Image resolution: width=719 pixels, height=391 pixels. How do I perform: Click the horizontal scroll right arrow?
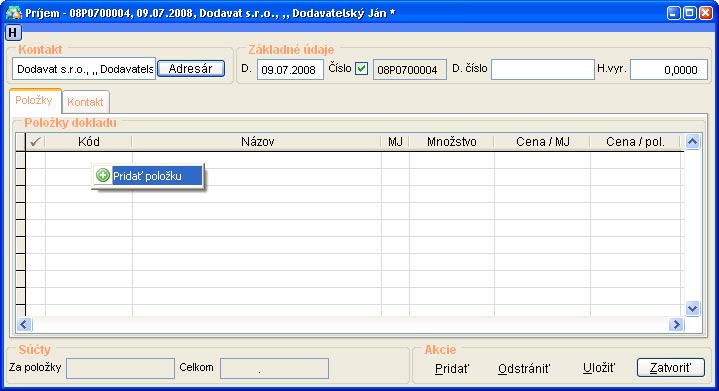point(676,325)
